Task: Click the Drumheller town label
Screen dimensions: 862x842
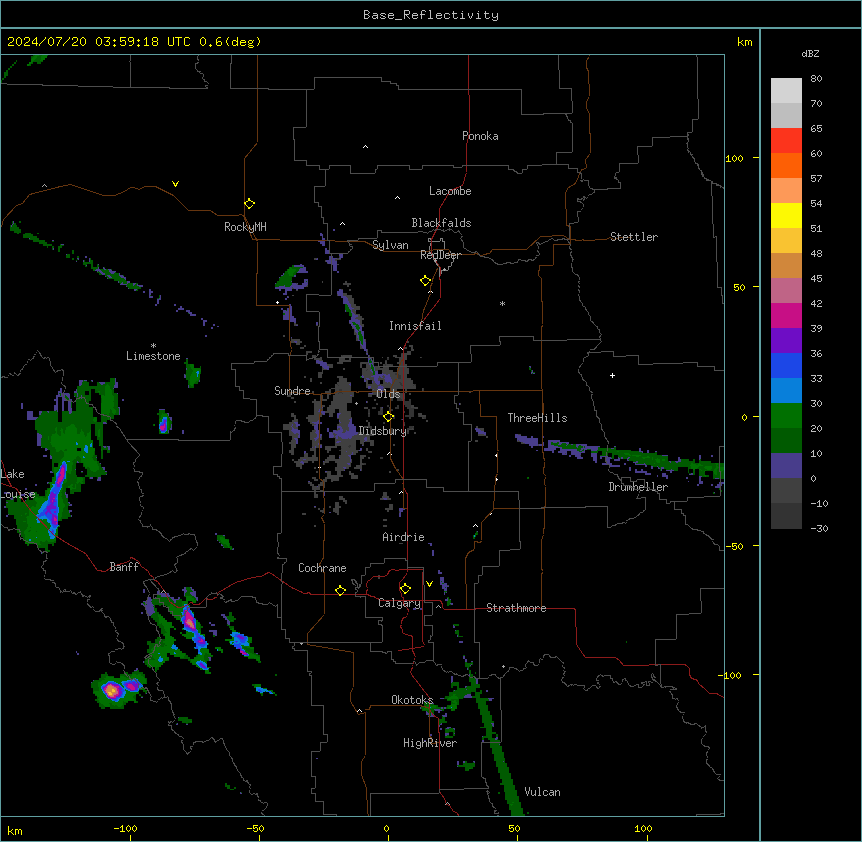Action: 638,487
